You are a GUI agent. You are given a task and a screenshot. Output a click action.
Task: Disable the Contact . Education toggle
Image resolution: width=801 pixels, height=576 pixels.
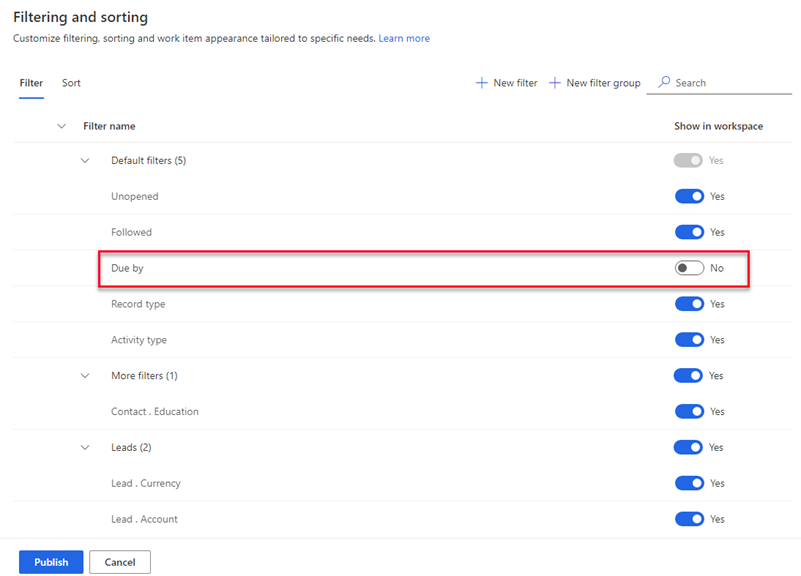click(689, 411)
